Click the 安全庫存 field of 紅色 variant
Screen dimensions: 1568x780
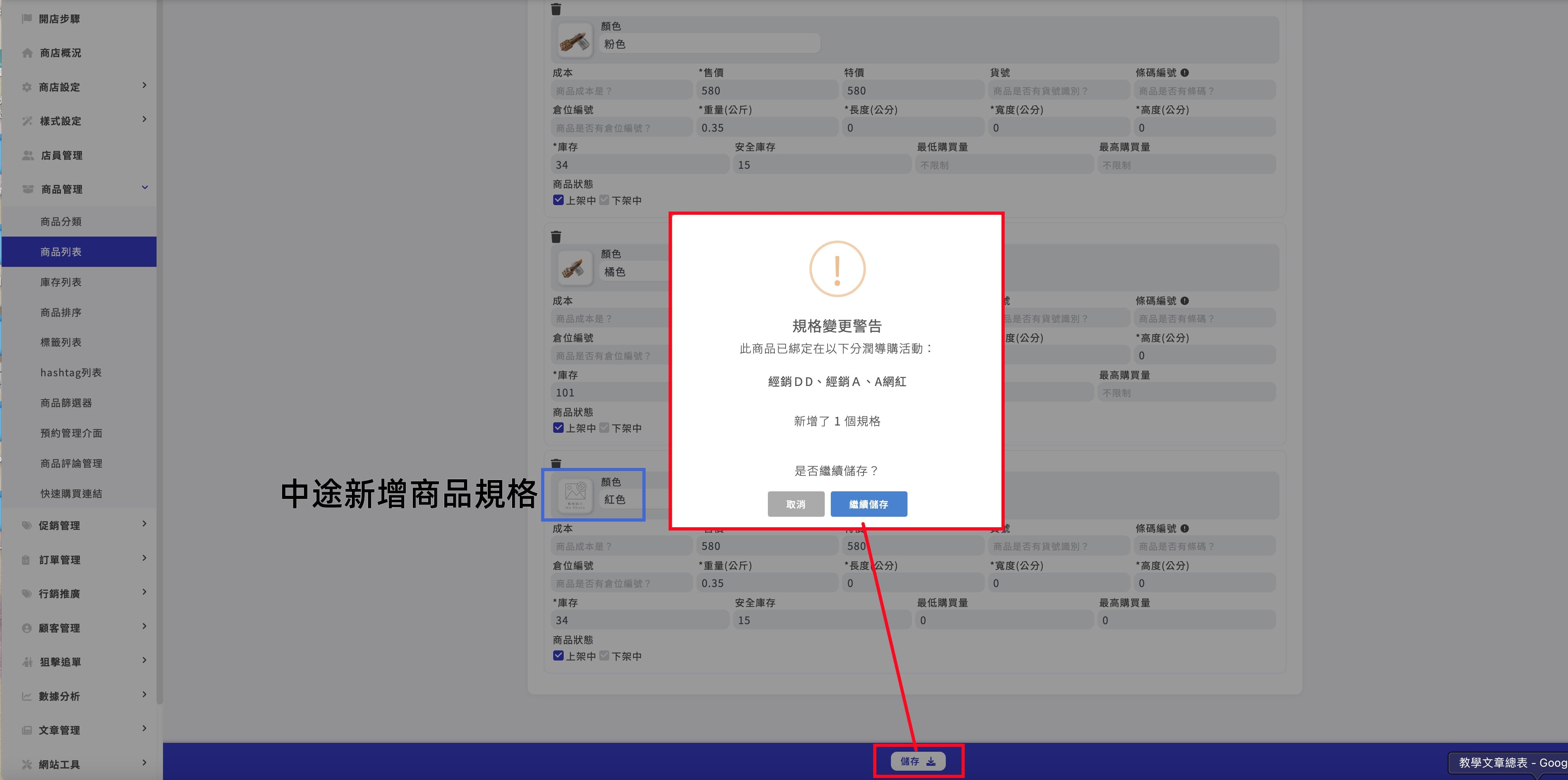[x=822, y=621]
